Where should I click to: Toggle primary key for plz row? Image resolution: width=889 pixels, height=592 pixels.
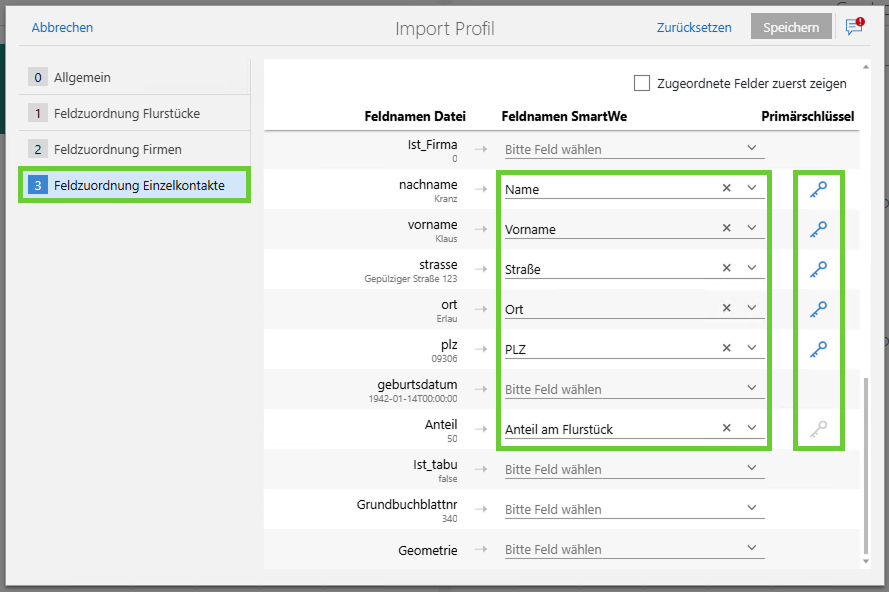818,349
